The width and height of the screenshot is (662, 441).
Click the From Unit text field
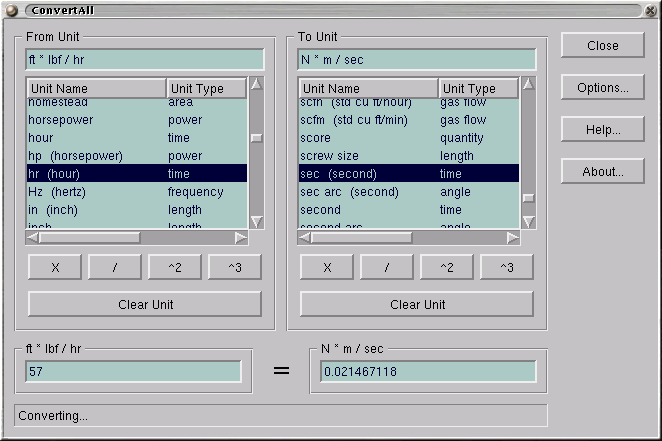coord(145,60)
